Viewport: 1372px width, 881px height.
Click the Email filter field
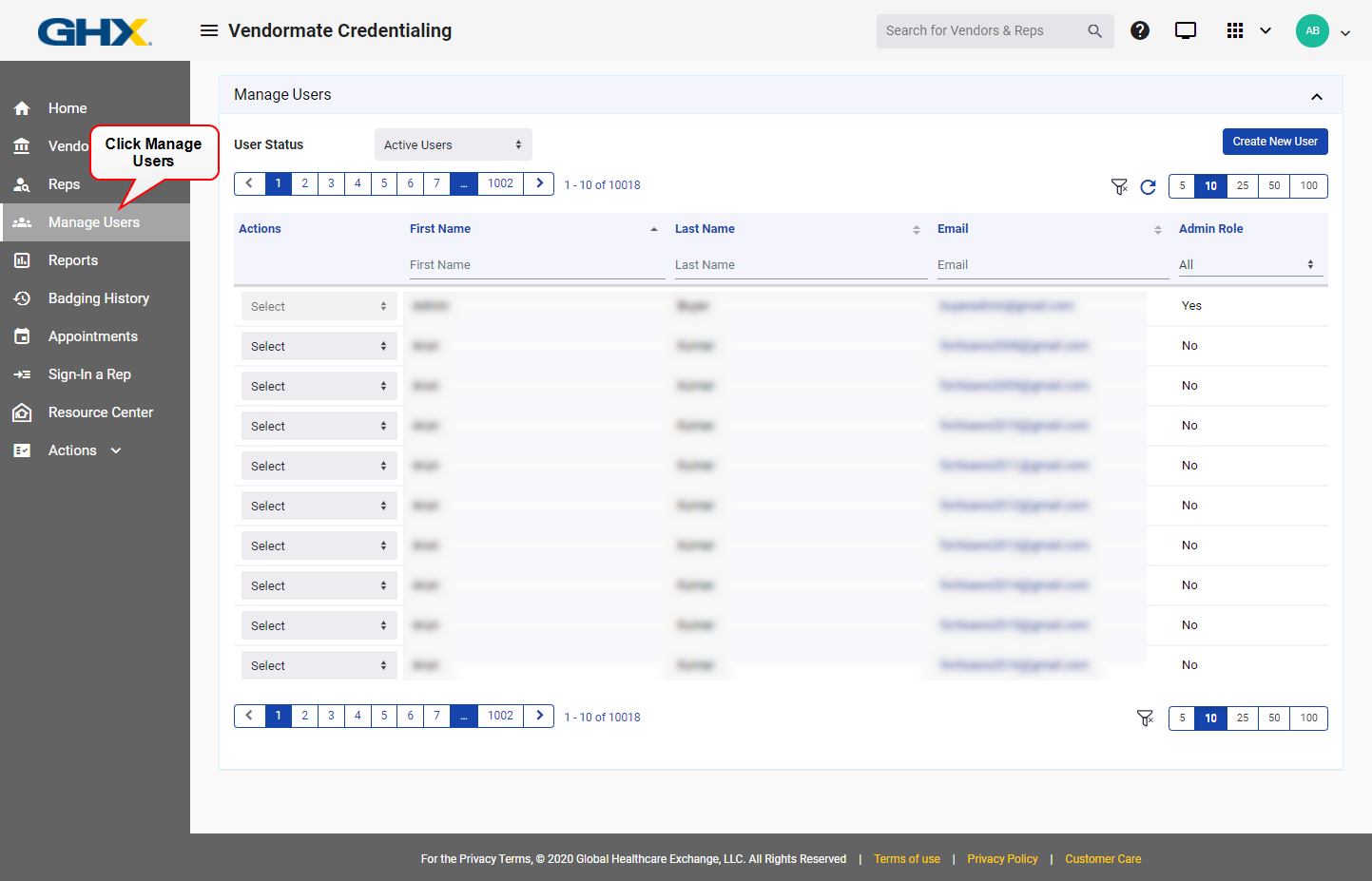click(x=1053, y=265)
